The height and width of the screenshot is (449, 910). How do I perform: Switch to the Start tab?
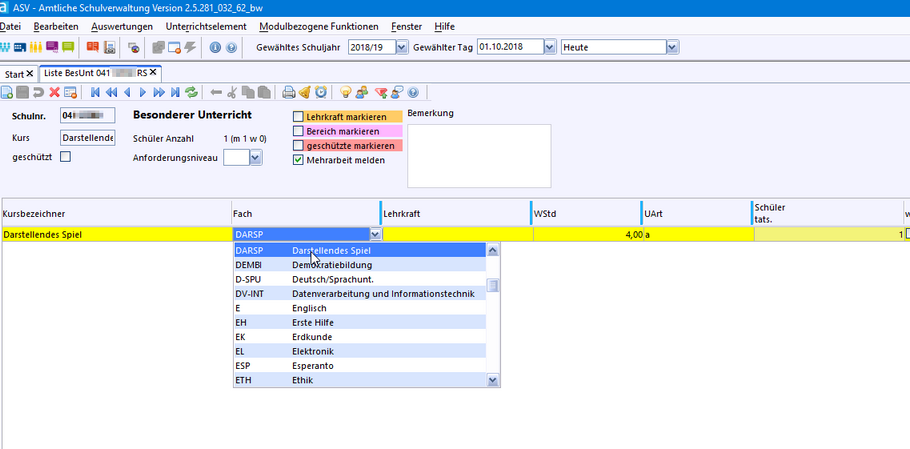click(14, 73)
